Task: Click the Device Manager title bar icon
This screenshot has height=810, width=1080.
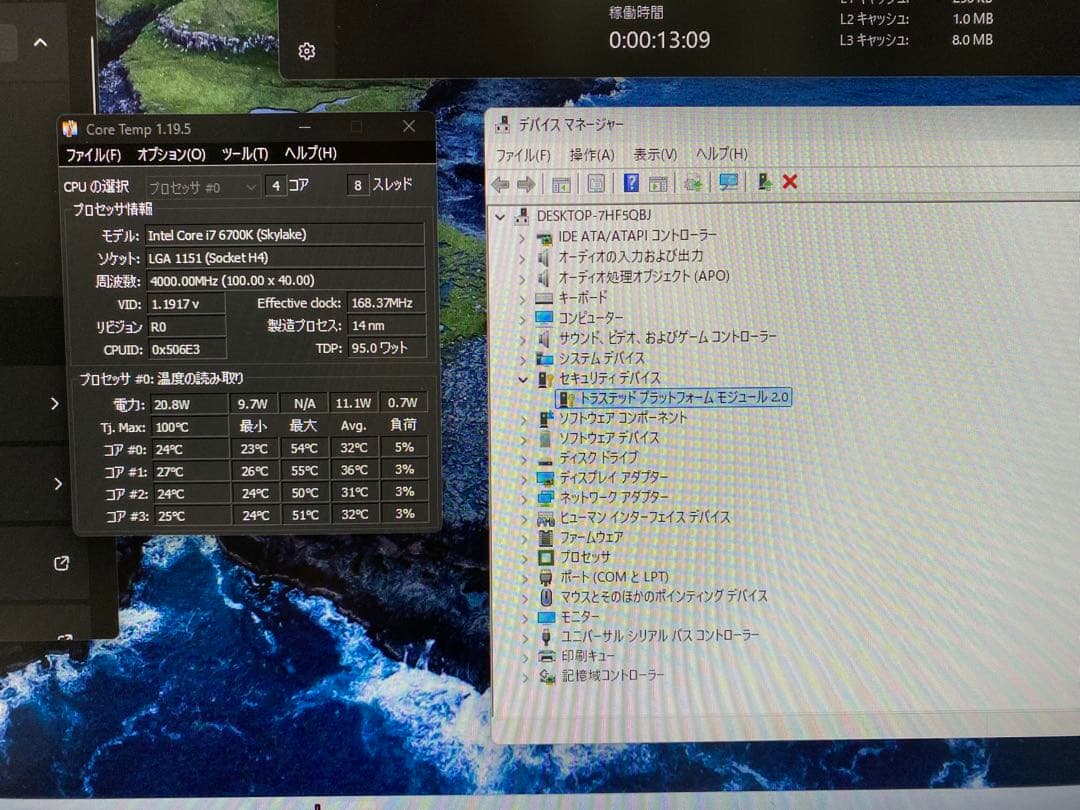Action: pos(503,125)
